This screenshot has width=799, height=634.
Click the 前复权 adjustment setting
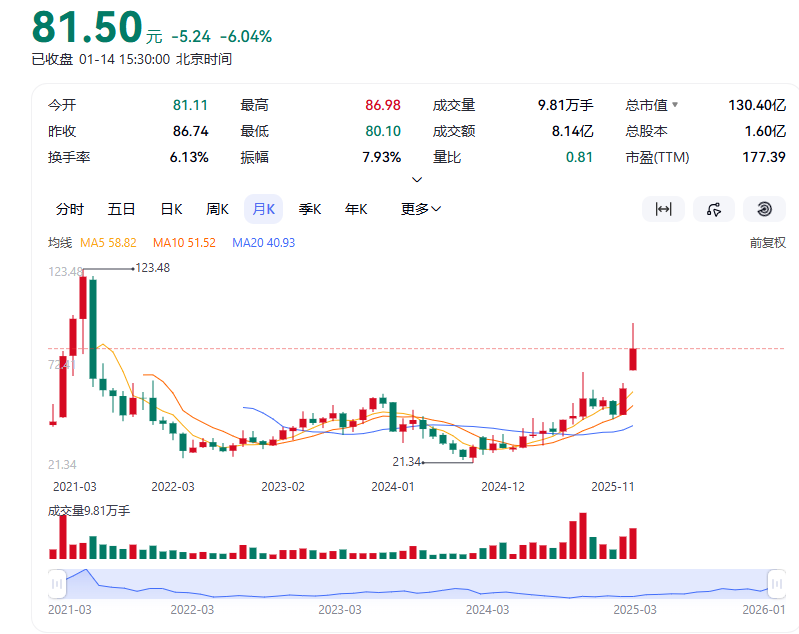point(767,243)
